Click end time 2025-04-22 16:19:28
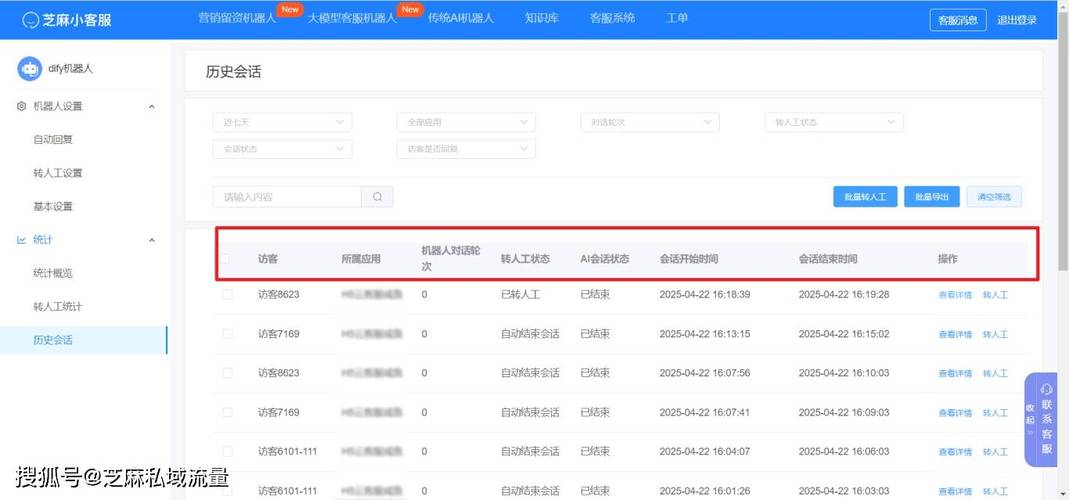 point(844,295)
